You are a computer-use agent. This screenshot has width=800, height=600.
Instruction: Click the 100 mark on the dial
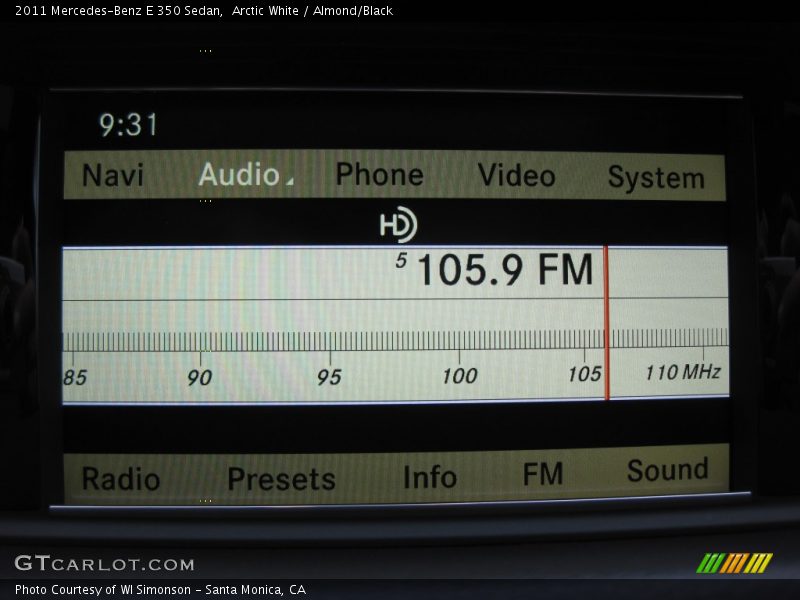pyautogui.click(x=459, y=376)
